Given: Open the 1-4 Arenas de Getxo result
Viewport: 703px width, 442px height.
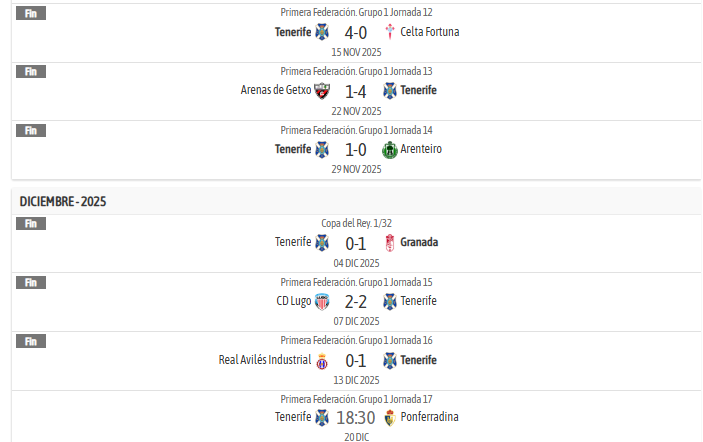Looking at the screenshot, I should [x=355, y=91].
